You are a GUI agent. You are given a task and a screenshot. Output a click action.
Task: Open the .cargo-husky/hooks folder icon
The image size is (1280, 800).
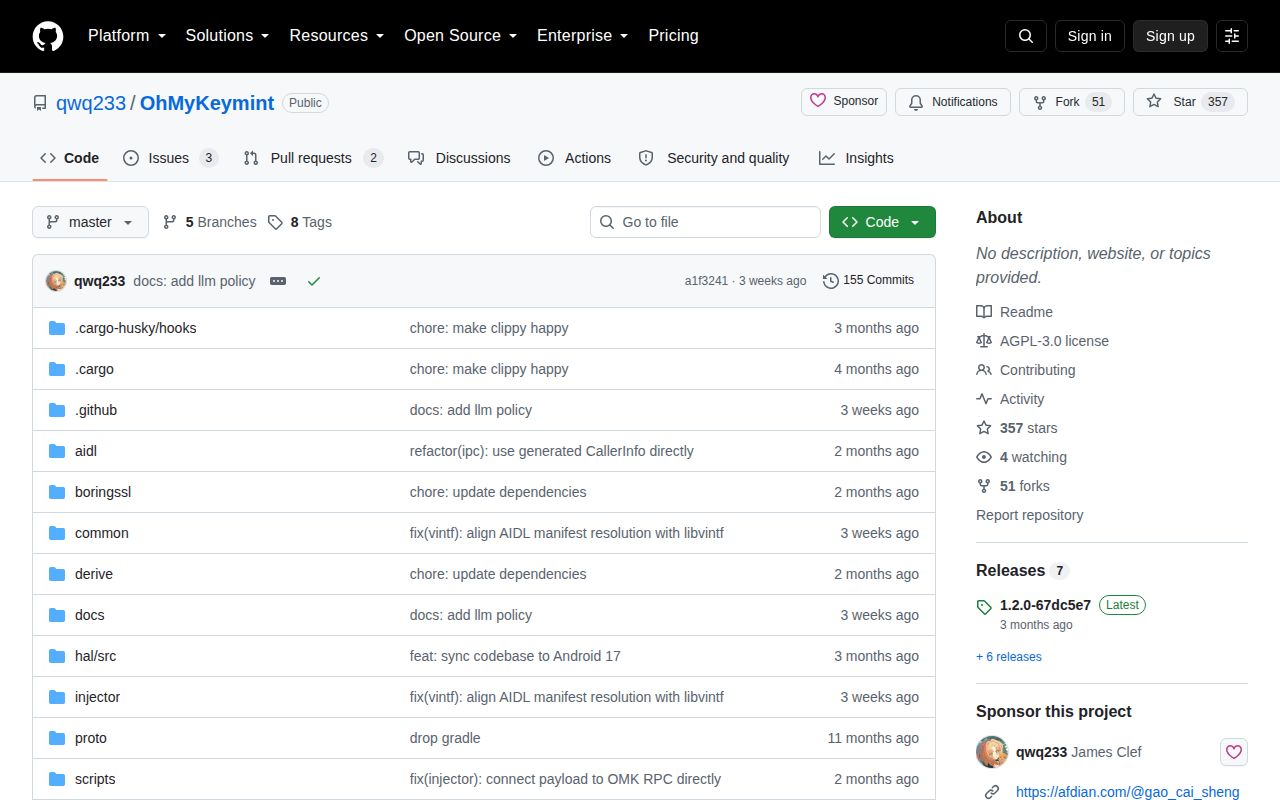(x=57, y=328)
